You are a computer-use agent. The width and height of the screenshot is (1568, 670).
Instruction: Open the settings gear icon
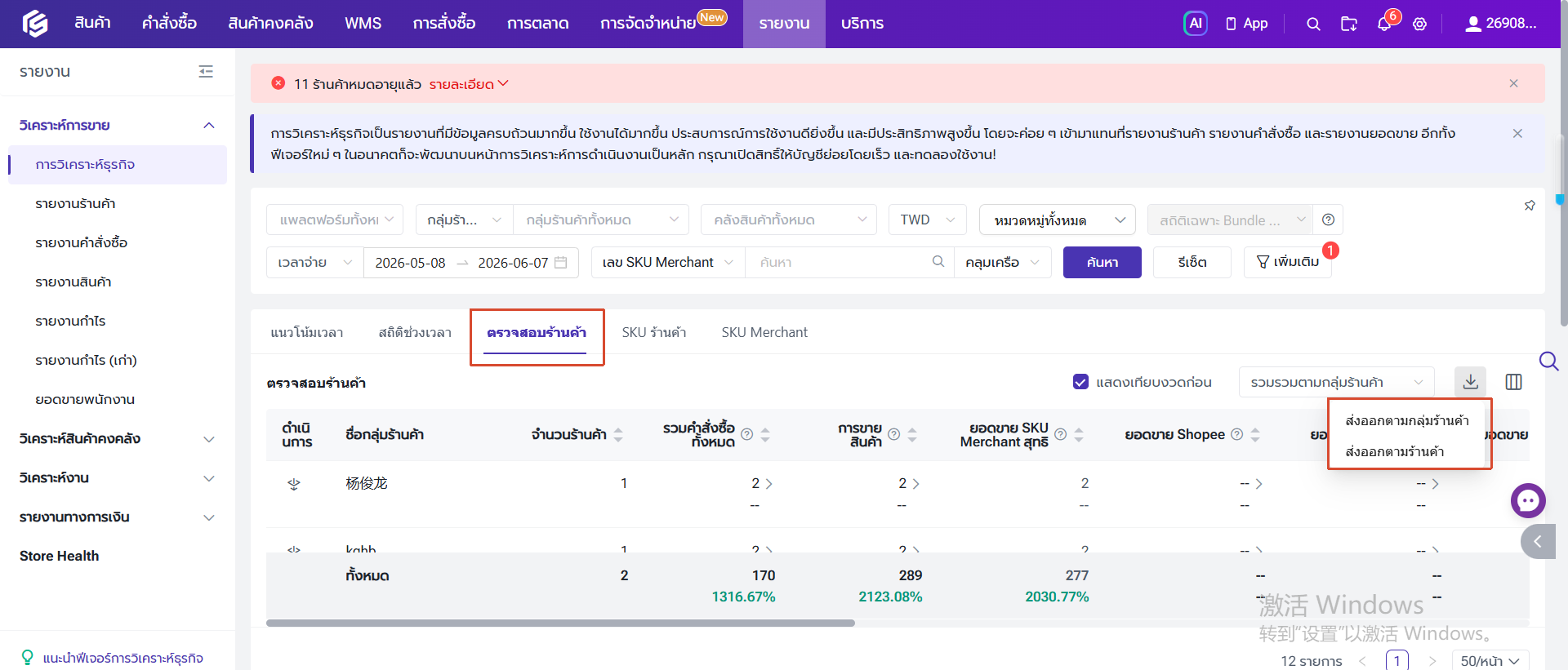(1420, 24)
